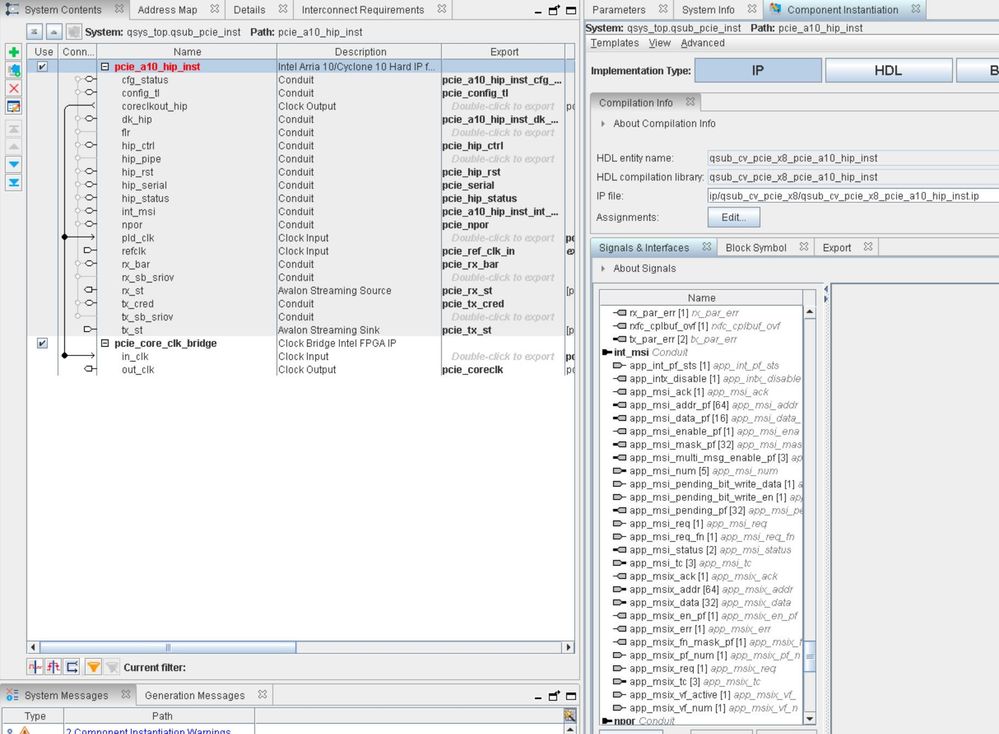
Task: Switch to the Interconnect Requirements tab
Action: (x=363, y=10)
